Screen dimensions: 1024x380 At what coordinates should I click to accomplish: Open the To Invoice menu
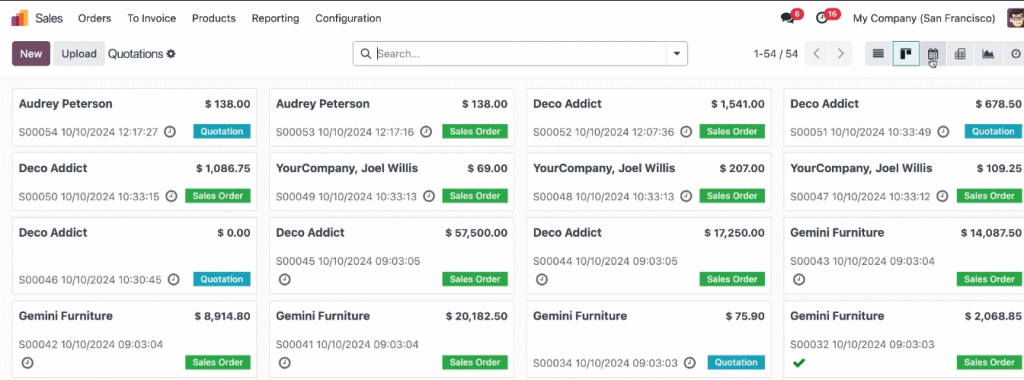click(x=152, y=18)
